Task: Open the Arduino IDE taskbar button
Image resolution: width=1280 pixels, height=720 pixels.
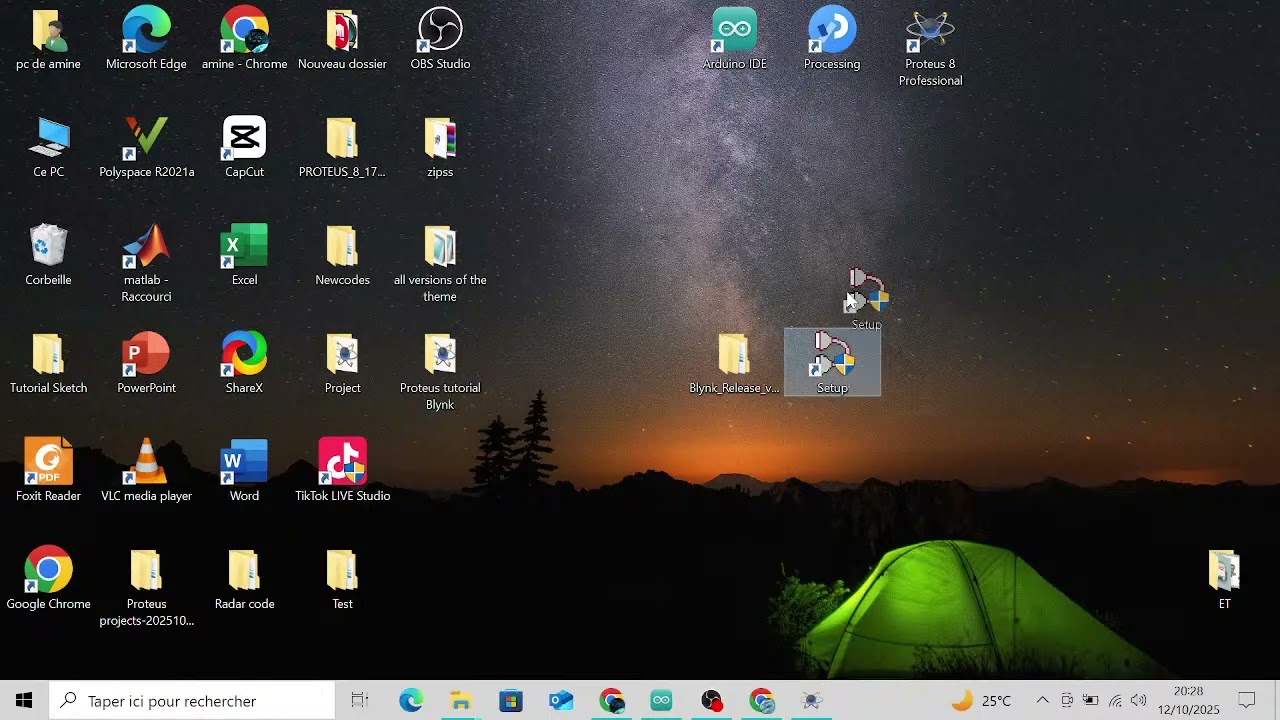Action: 661,701
